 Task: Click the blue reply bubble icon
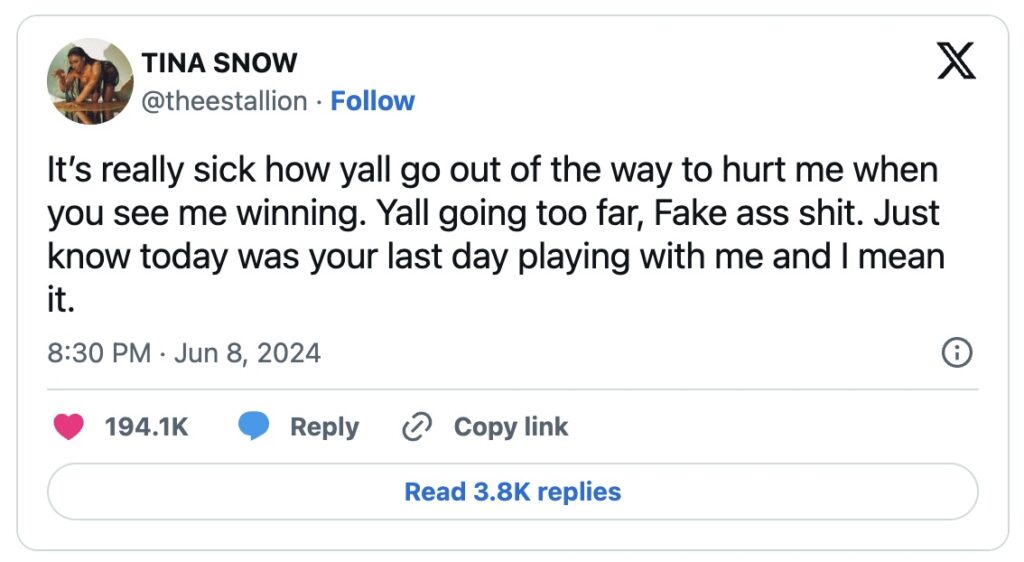tap(254, 427)
